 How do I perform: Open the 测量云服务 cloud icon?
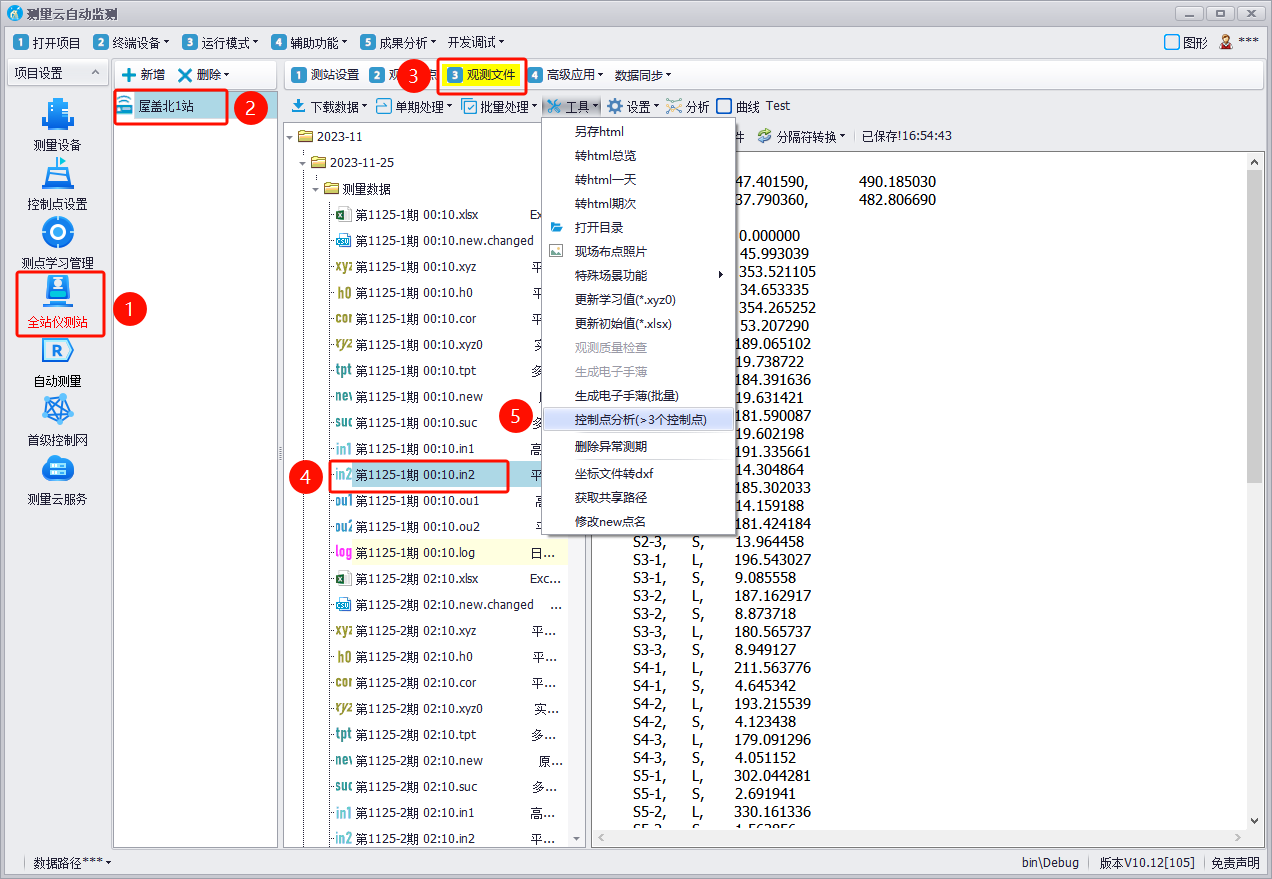[x=57, y=470]
